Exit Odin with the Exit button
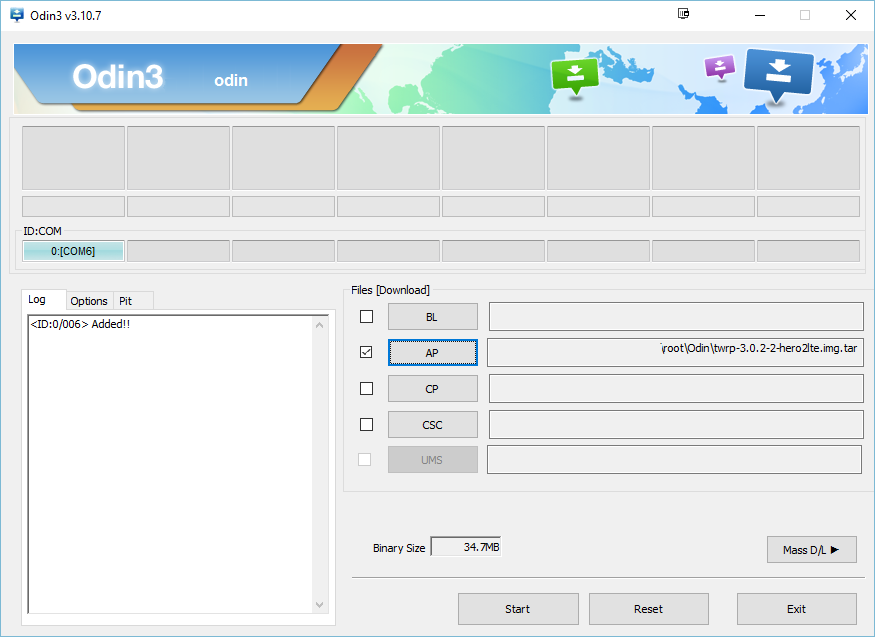The image size is (875, 637). [x=796, y=609]
